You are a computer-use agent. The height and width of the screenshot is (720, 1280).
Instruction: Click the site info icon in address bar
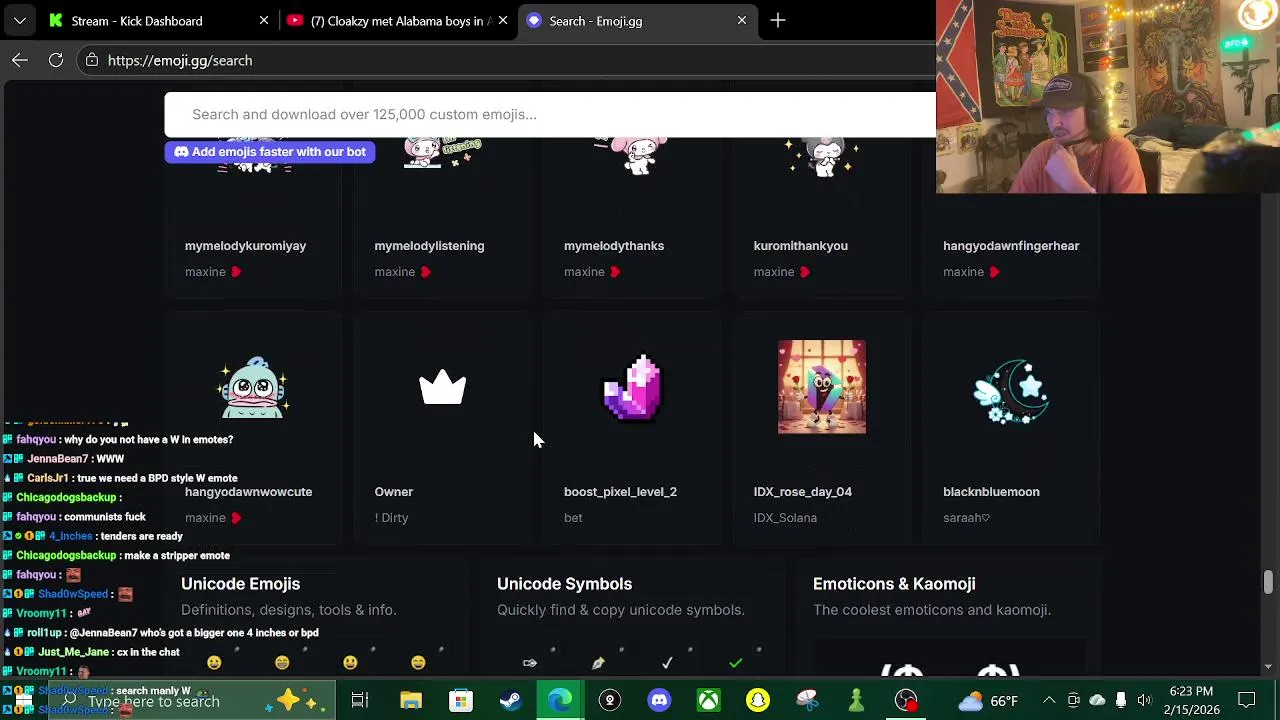[x=92, y=60]
